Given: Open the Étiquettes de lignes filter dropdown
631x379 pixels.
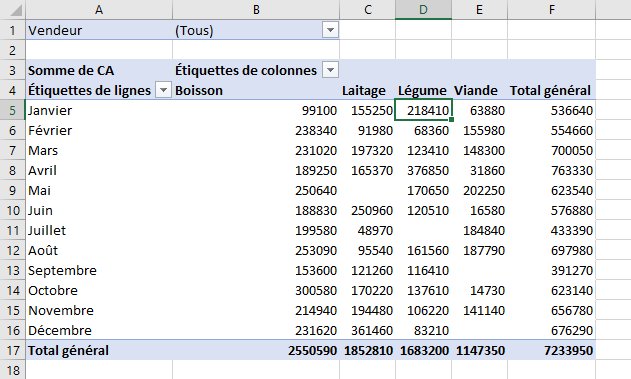Looking at the screenshot, I should click(163, 90).
